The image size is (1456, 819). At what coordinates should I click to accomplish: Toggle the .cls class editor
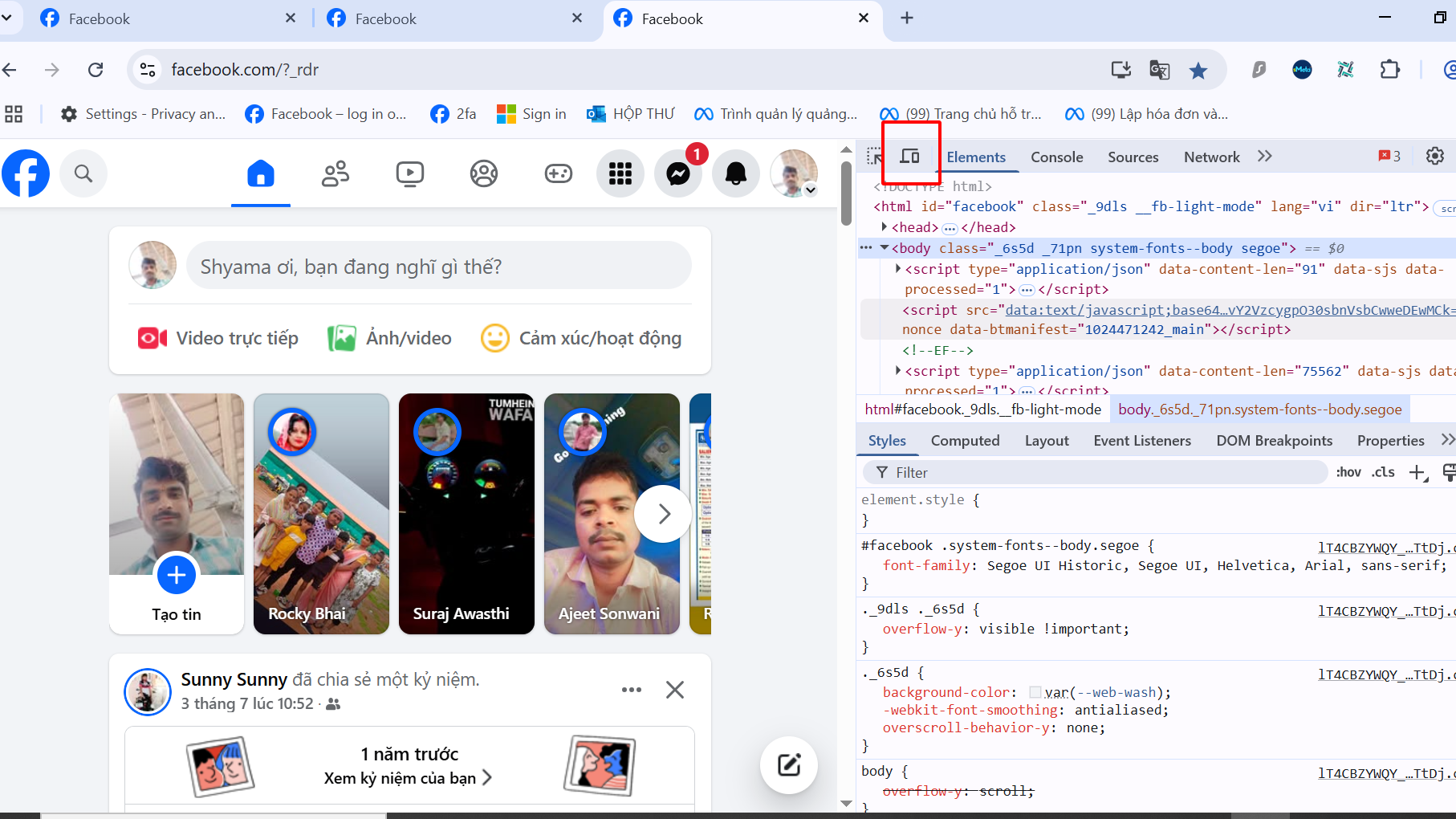[1383, 472]
